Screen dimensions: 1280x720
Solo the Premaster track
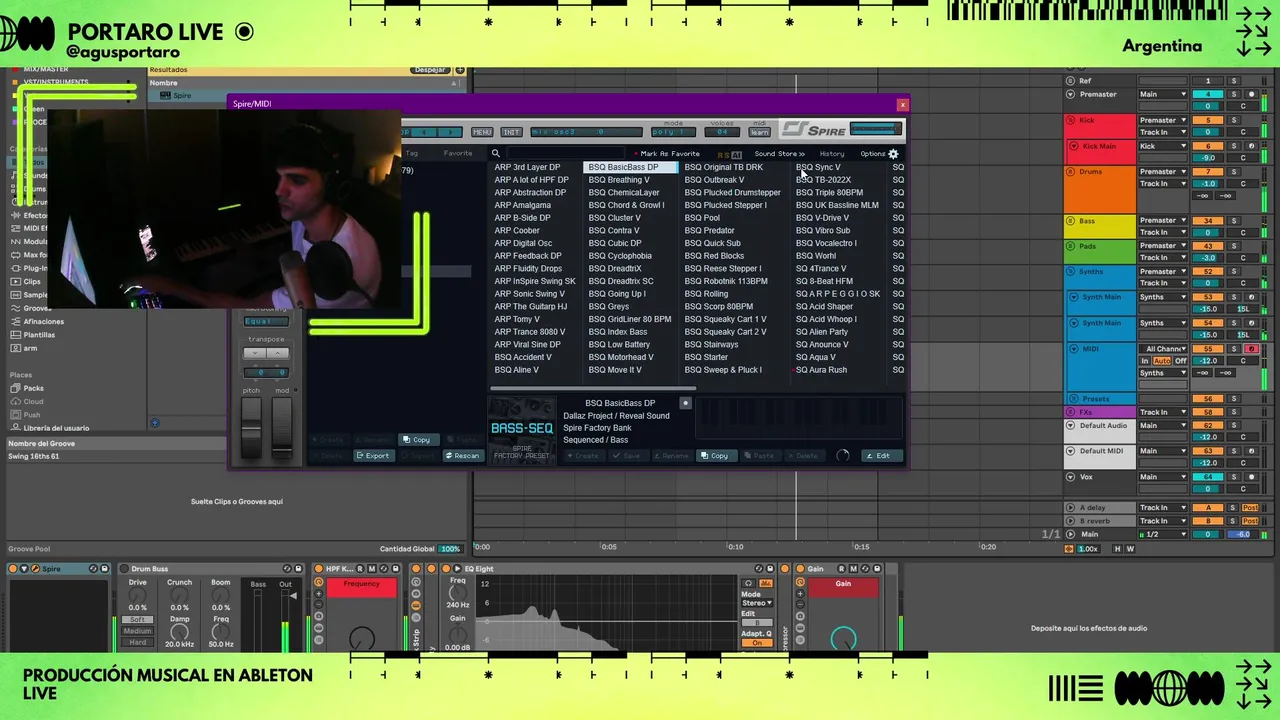tap(1233, 94)
